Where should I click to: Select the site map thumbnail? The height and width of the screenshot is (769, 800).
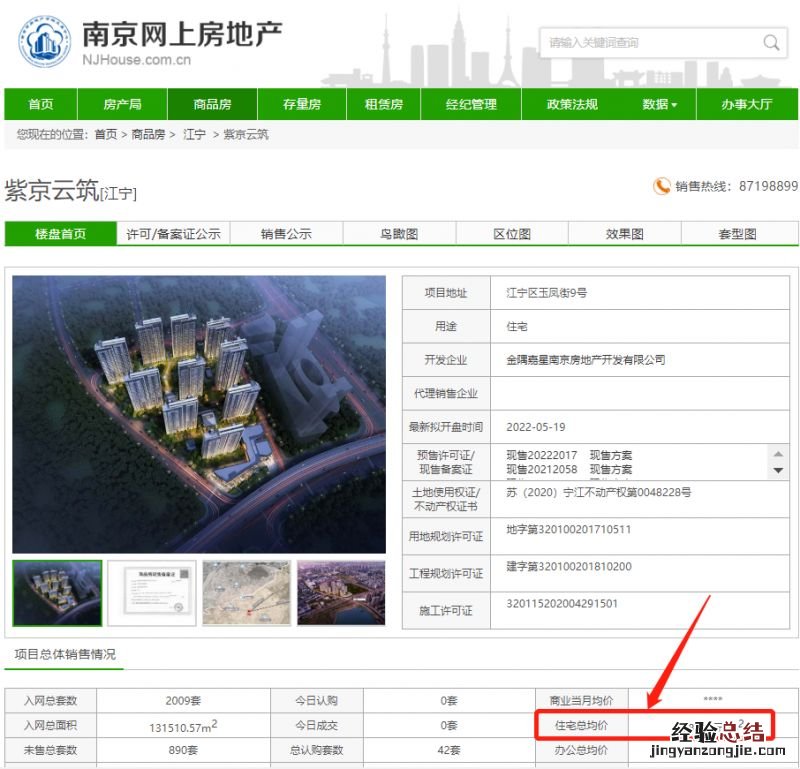coord(246,593)
